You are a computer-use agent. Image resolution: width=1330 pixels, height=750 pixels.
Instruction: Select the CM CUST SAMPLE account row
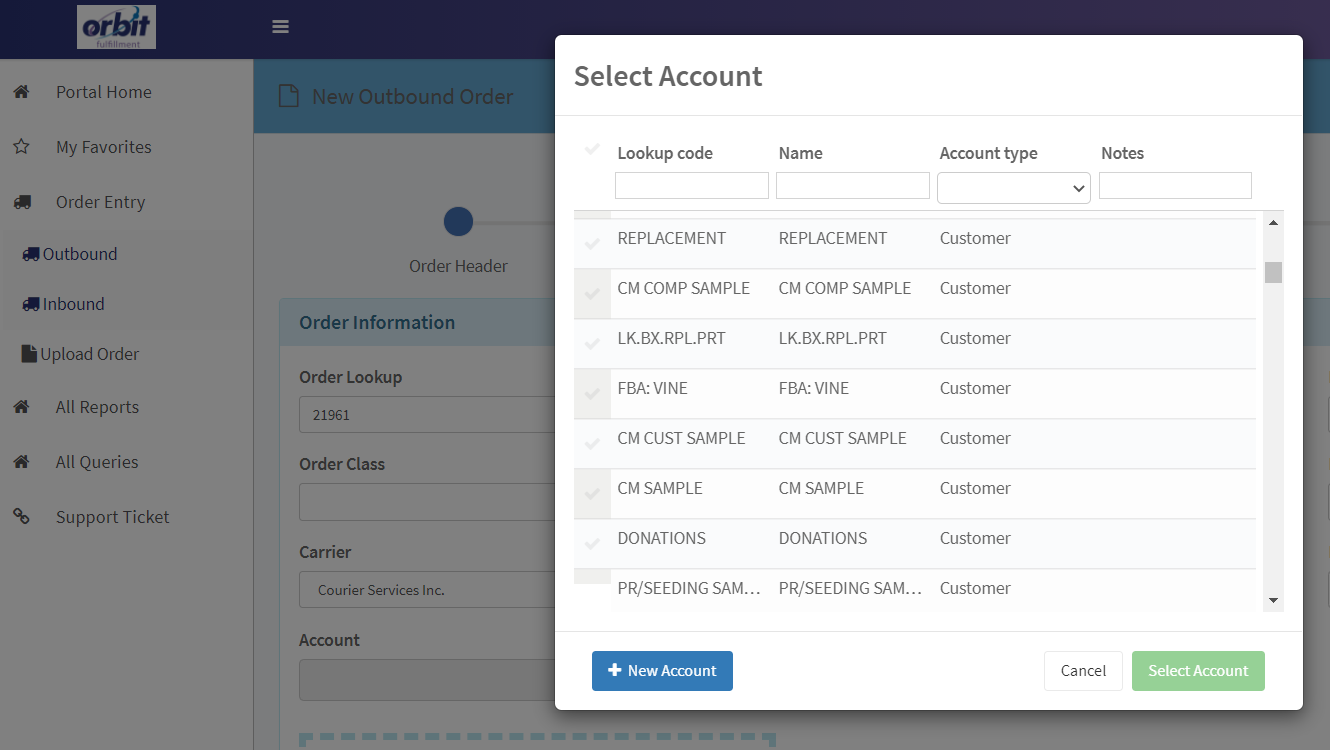point(915,444)
